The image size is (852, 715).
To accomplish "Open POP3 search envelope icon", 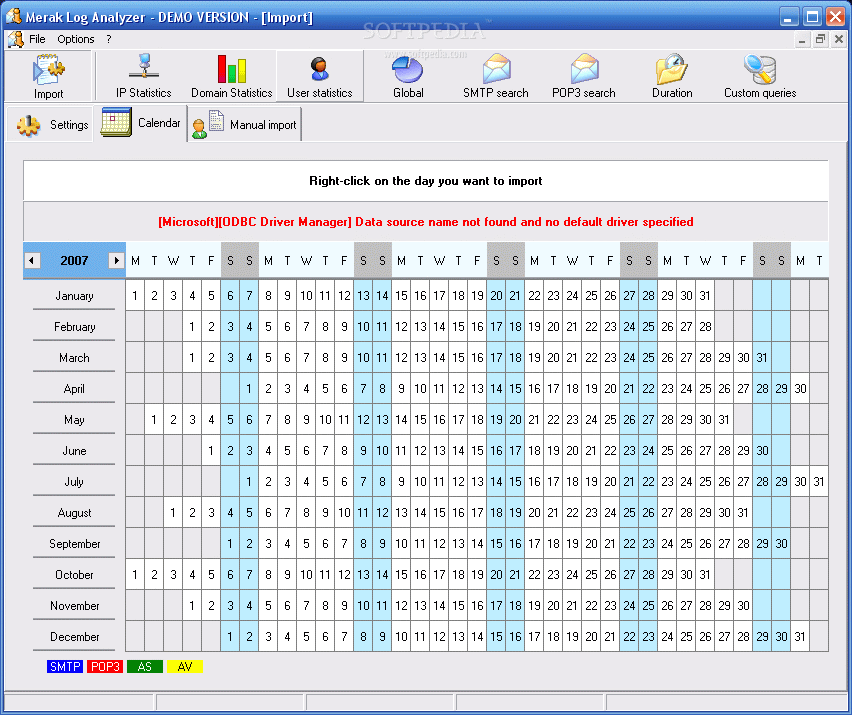I will [584, 68].
